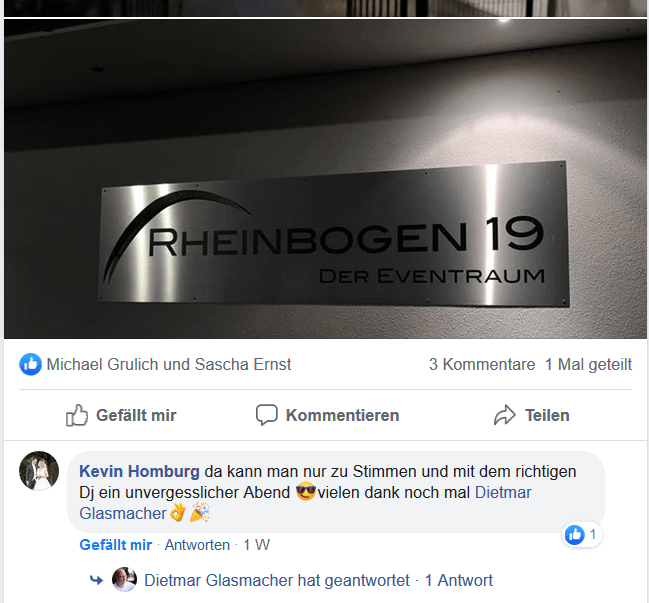Select the Kommentieren action
The height and width of the screenshot is (603, 649).
(327, 415)
